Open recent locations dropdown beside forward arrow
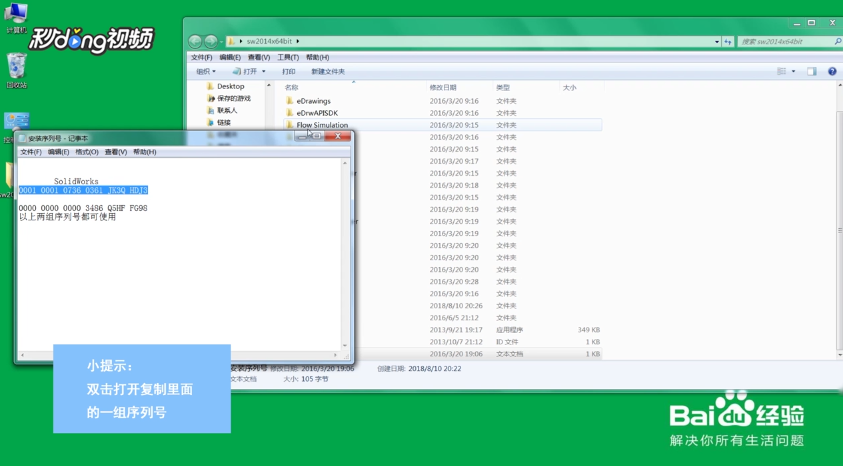Screen dimensions: 843x466 pos(221,42)
